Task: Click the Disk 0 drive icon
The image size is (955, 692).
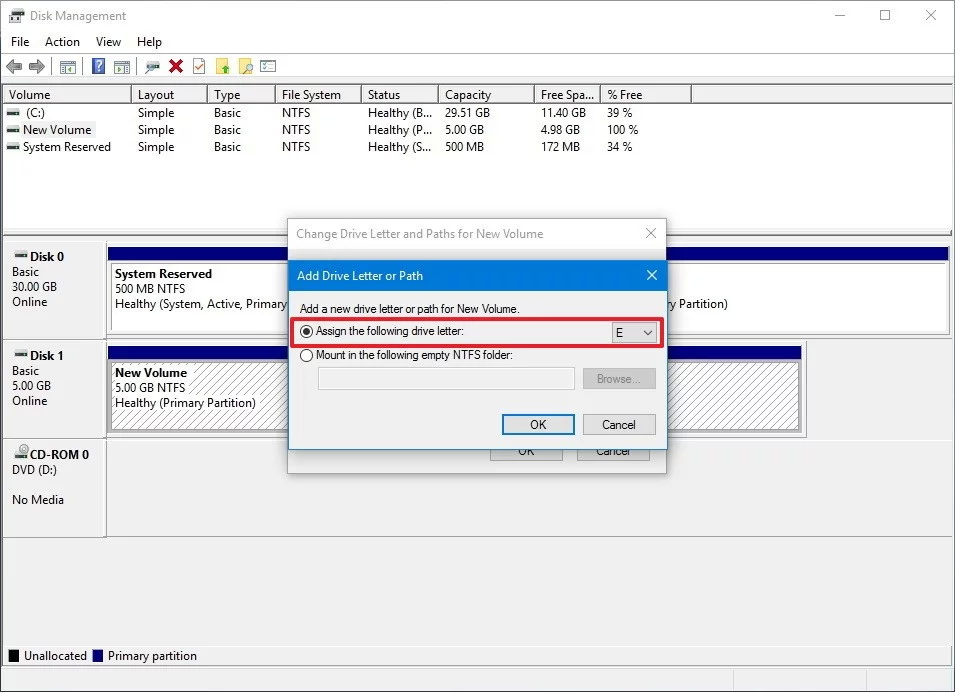Action: pos(21,255)
